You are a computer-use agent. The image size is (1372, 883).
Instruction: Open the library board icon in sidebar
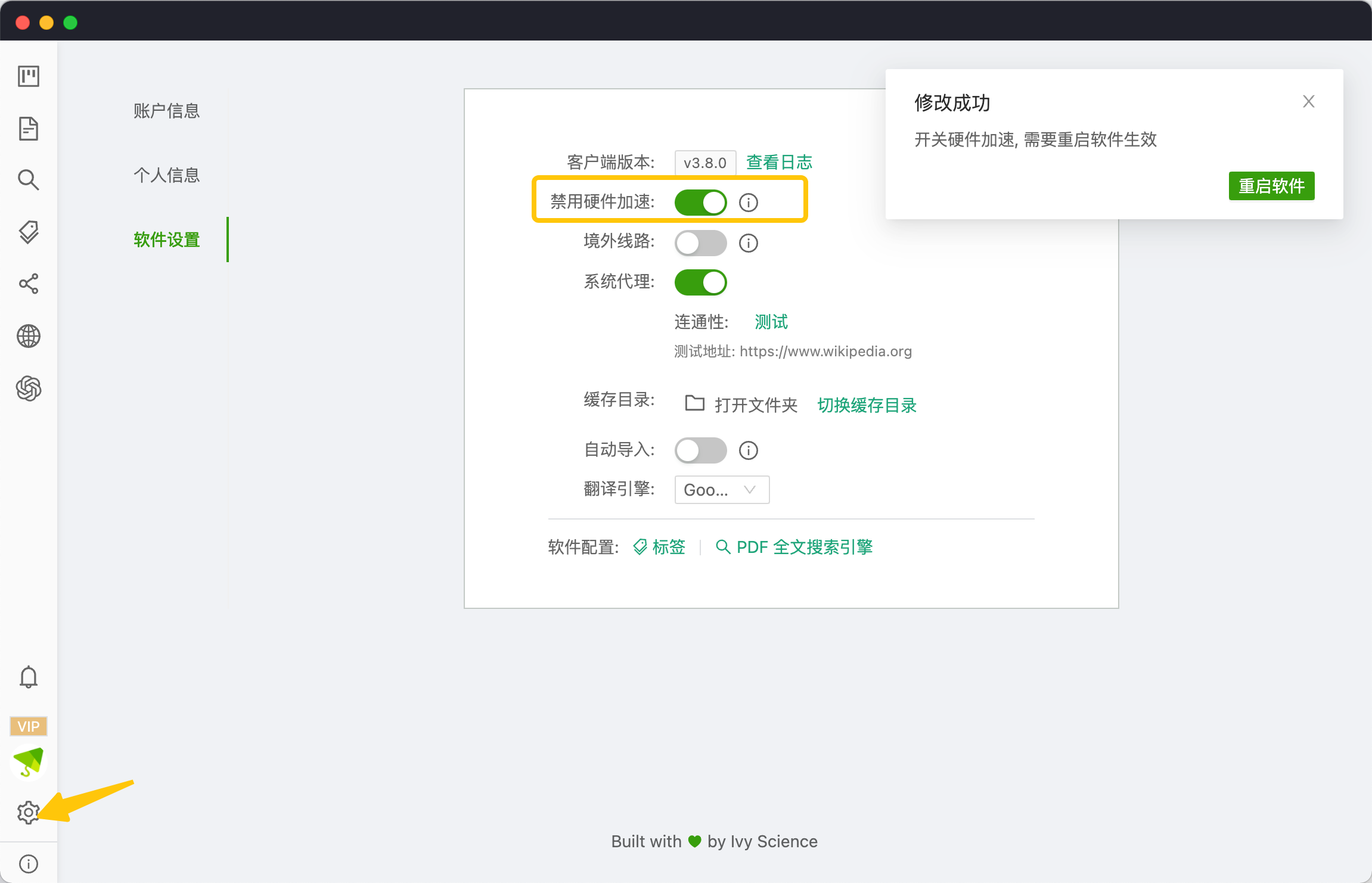click(29, 76)
